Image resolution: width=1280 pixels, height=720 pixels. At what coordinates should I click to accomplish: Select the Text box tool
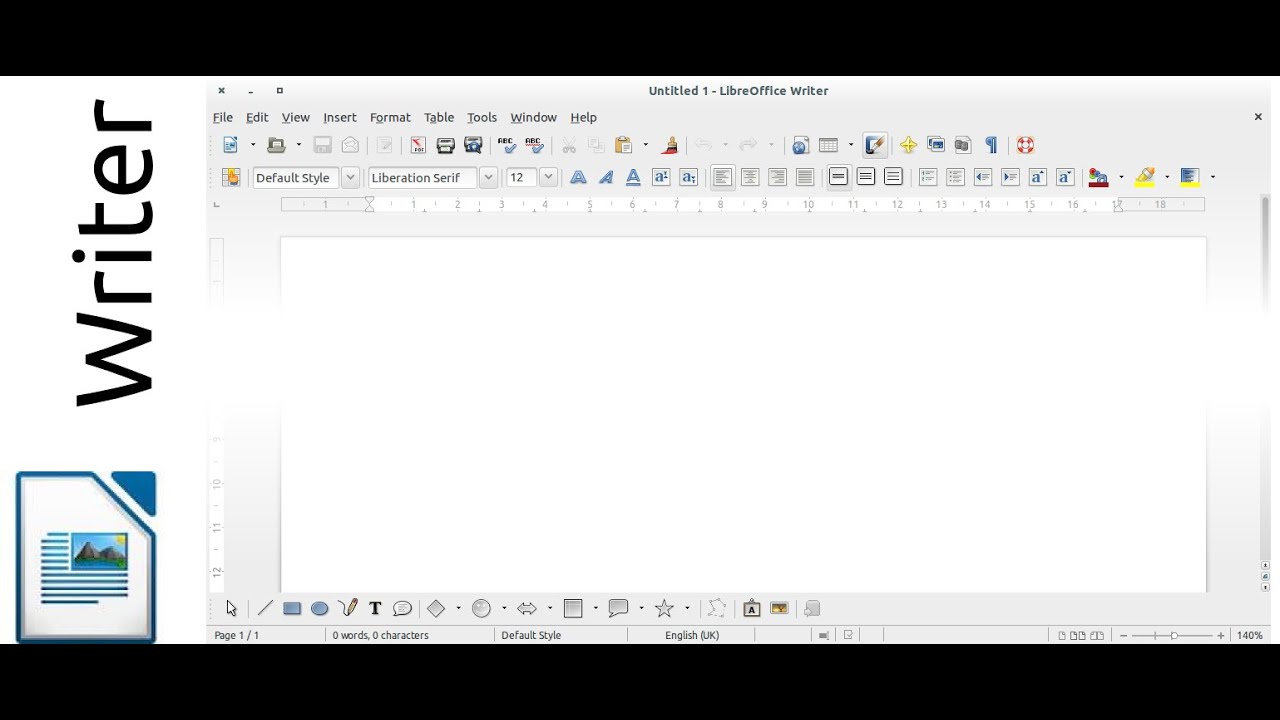coord(375,608)
